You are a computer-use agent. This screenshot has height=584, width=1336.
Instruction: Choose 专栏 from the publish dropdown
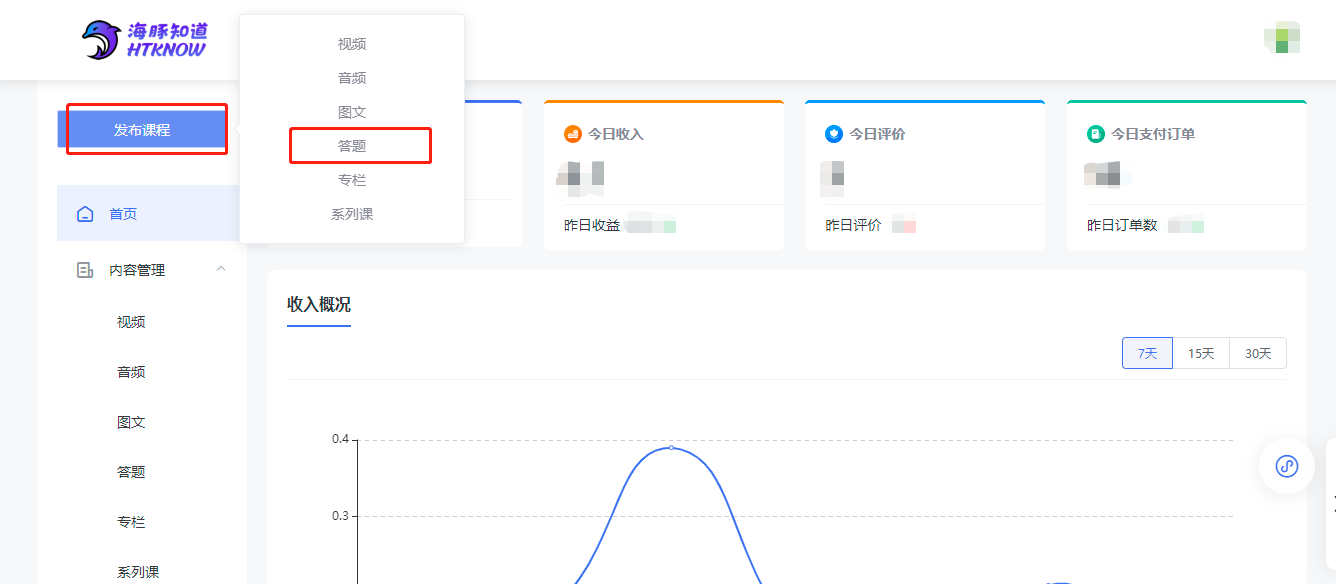(x=352, y=180)
